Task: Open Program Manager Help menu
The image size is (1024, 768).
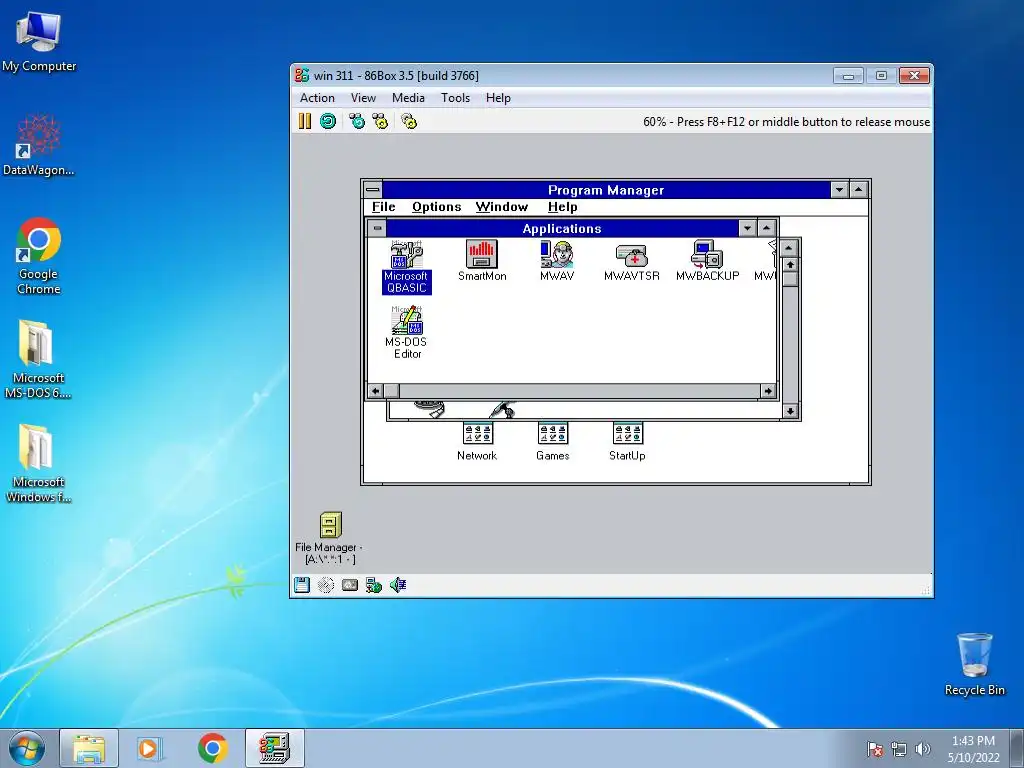Action: 562,207
